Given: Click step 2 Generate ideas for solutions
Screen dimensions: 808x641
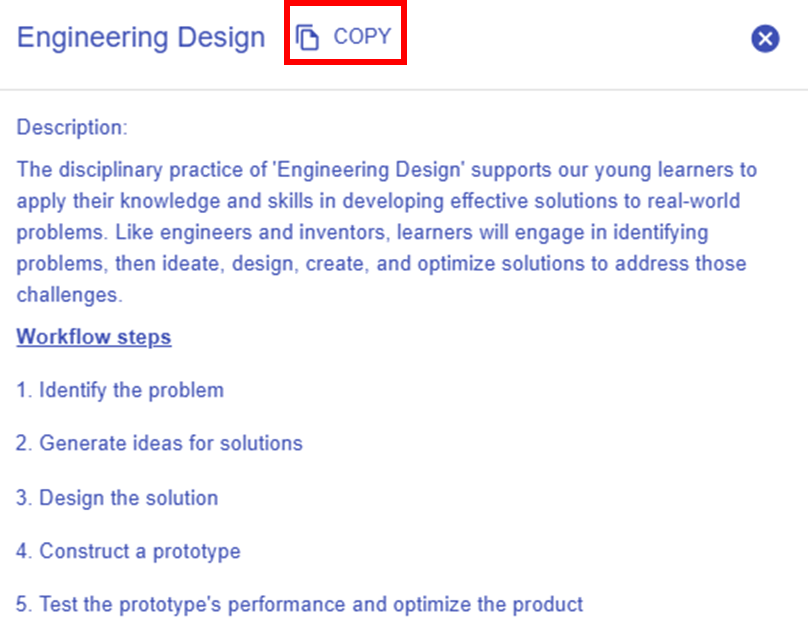Looking at the screenshot, I should click(159, 443).
